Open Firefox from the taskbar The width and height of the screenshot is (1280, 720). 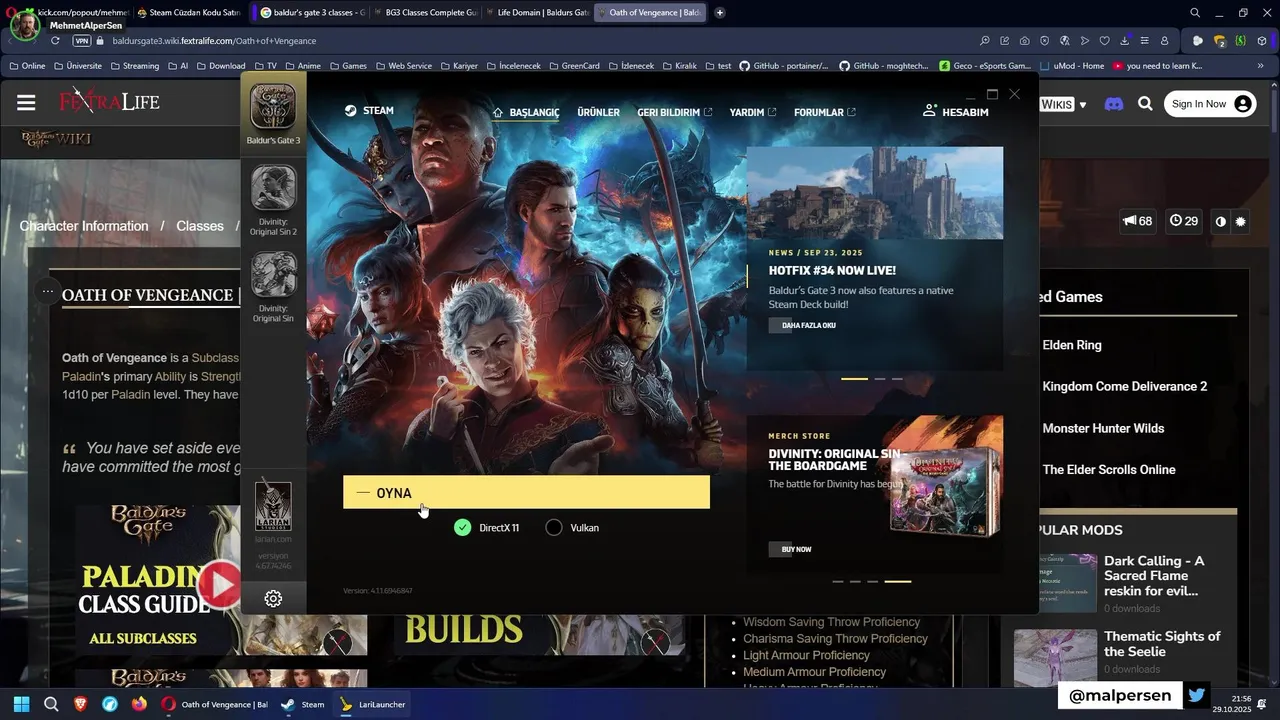pyautogui.click(x=139, y=704)
